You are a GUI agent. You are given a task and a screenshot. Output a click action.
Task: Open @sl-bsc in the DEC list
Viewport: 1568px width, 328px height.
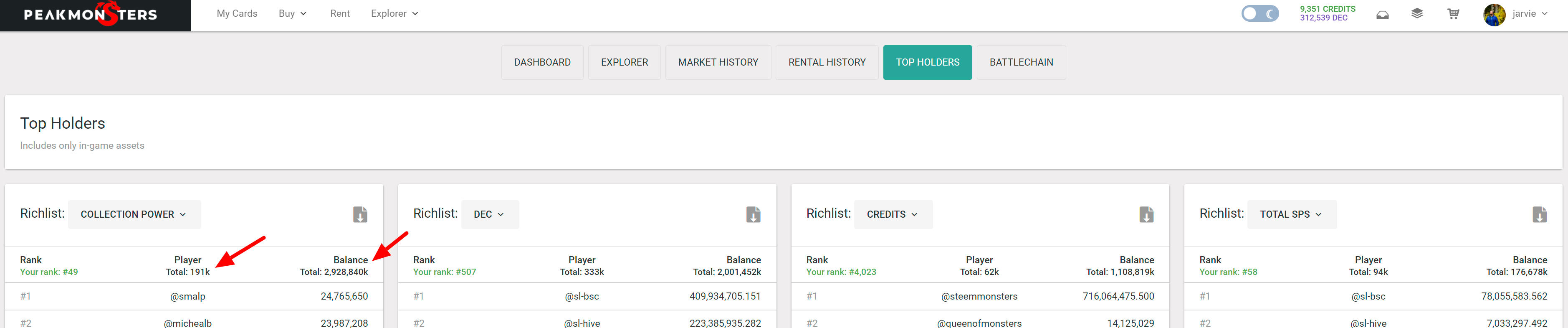point(581,296)
